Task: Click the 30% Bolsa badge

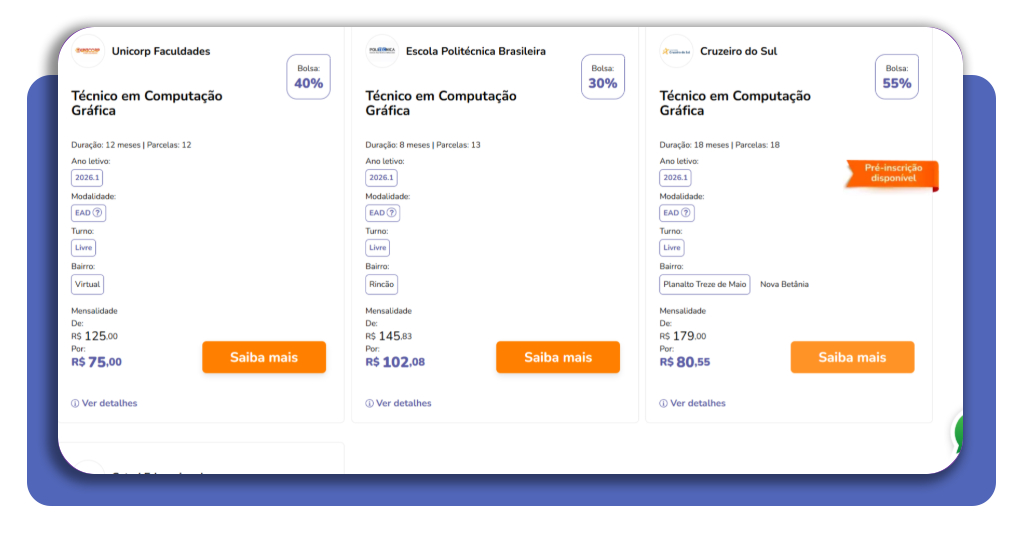Action: coord(603,77)
